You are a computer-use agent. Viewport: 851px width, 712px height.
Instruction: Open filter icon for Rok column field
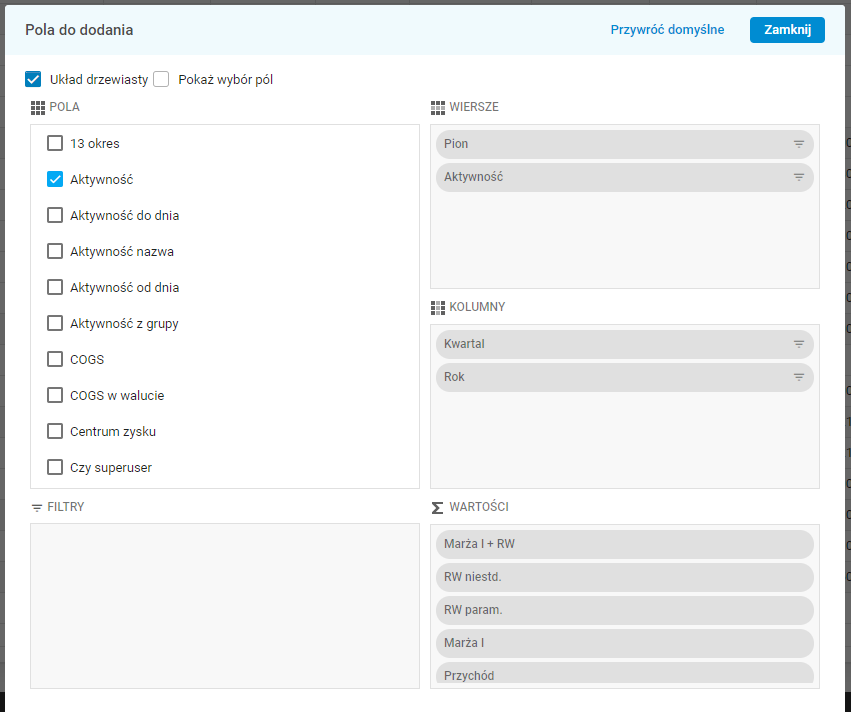point(799,377)
